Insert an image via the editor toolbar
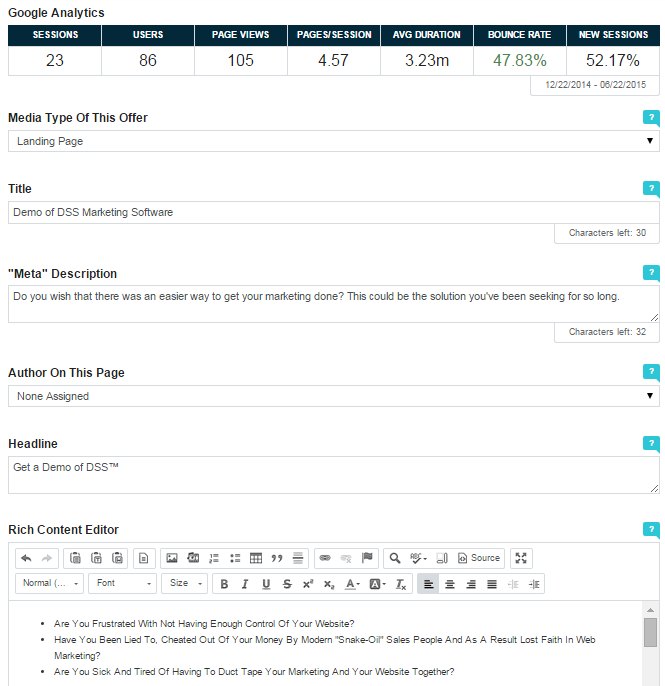Image resolution: width=665 pixels, height=686 pixels. (x=172, y=558)
